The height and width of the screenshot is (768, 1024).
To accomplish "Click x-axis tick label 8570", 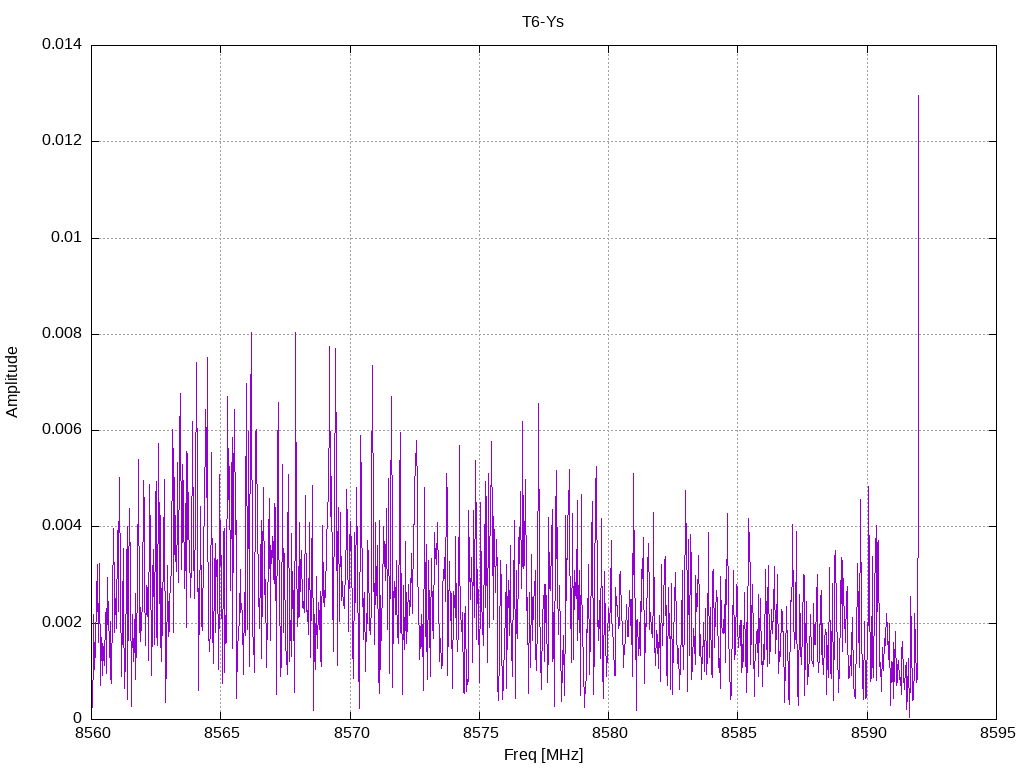I will click(351, 733).
